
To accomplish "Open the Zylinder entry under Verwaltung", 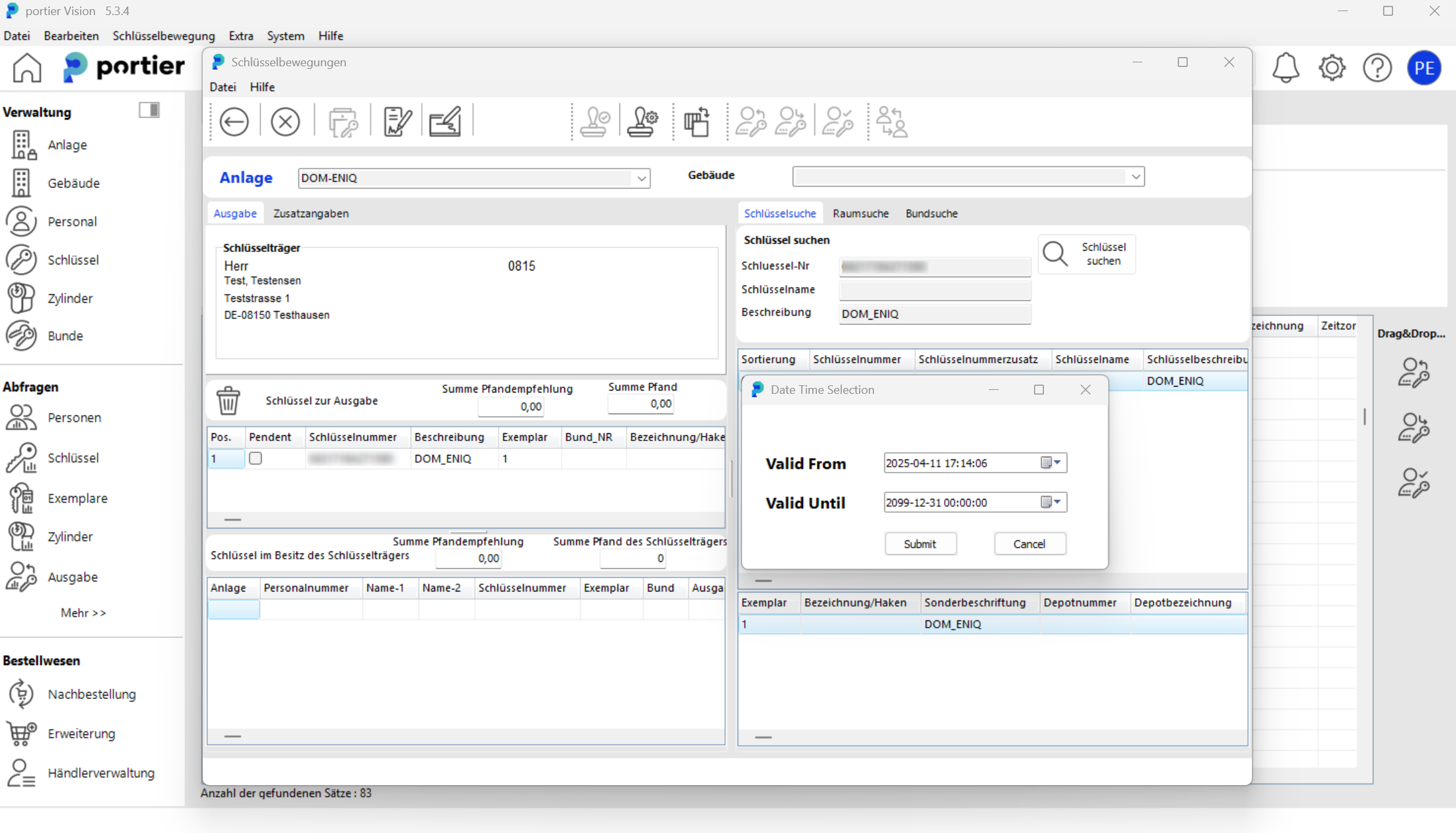I will pos(69,298).
